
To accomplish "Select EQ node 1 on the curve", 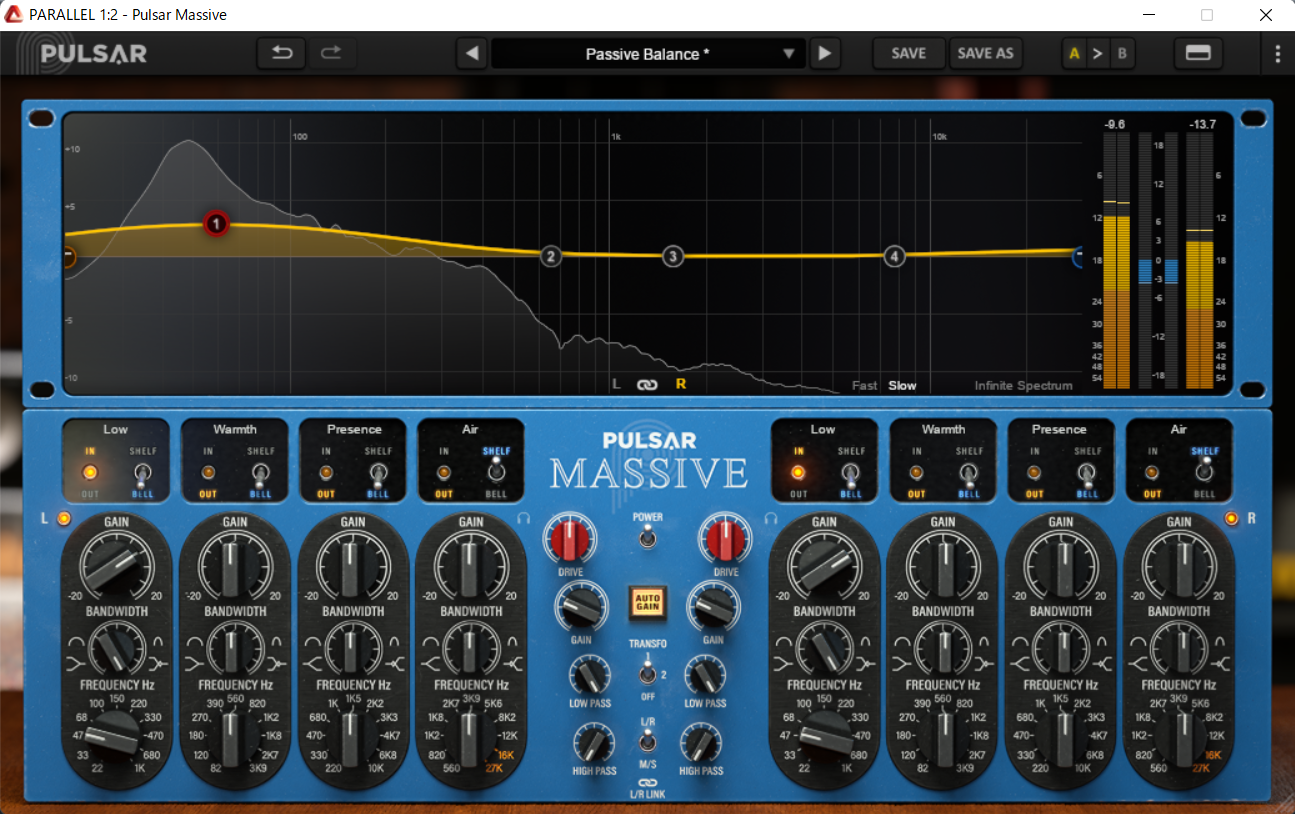I will click(x=216, y=224).
